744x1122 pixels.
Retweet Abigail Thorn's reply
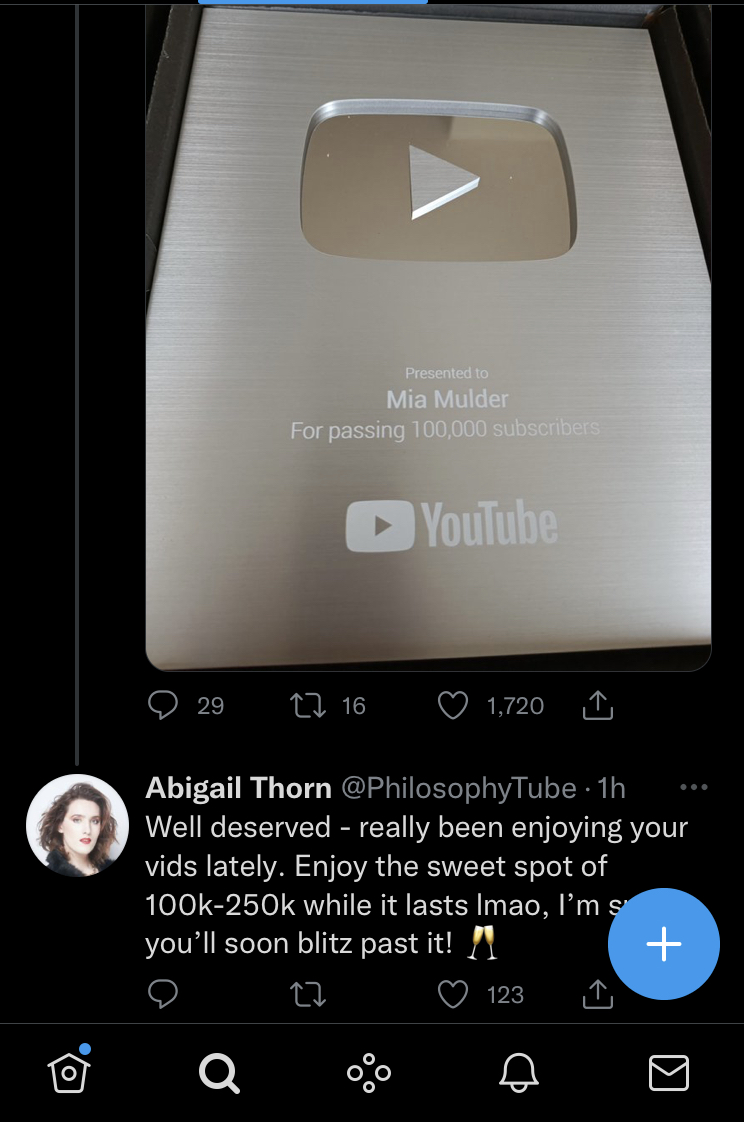pyautogui.click(x=308, y=994)
